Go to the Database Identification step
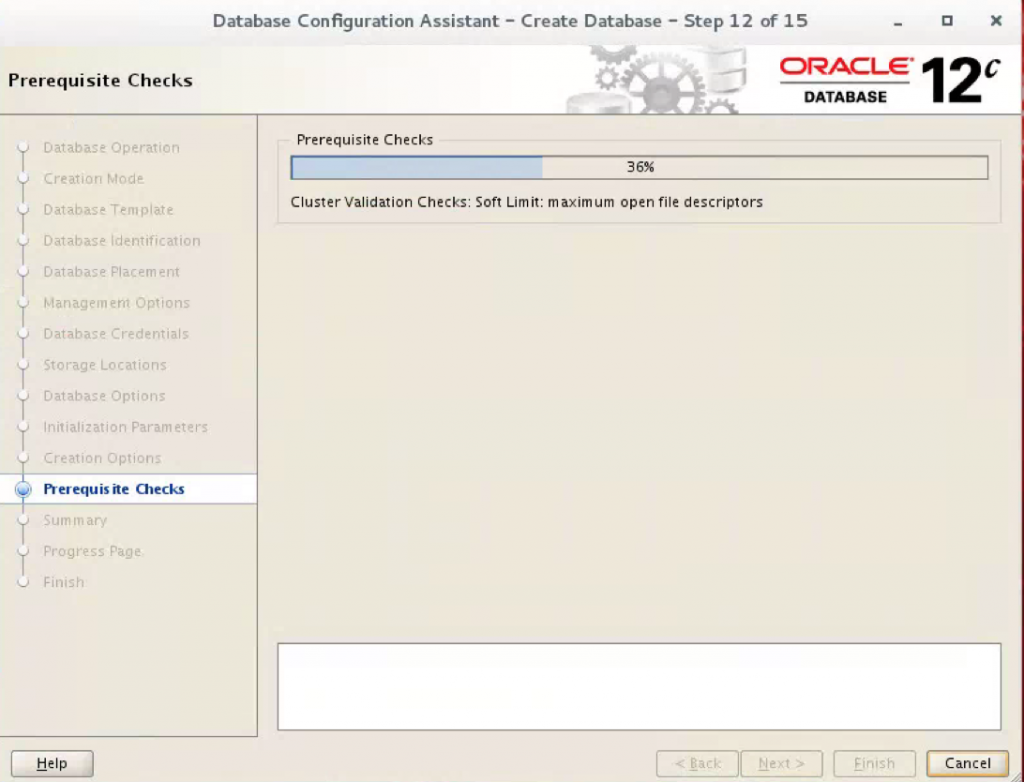1024x782 pixels. click(x=121, y=241)
